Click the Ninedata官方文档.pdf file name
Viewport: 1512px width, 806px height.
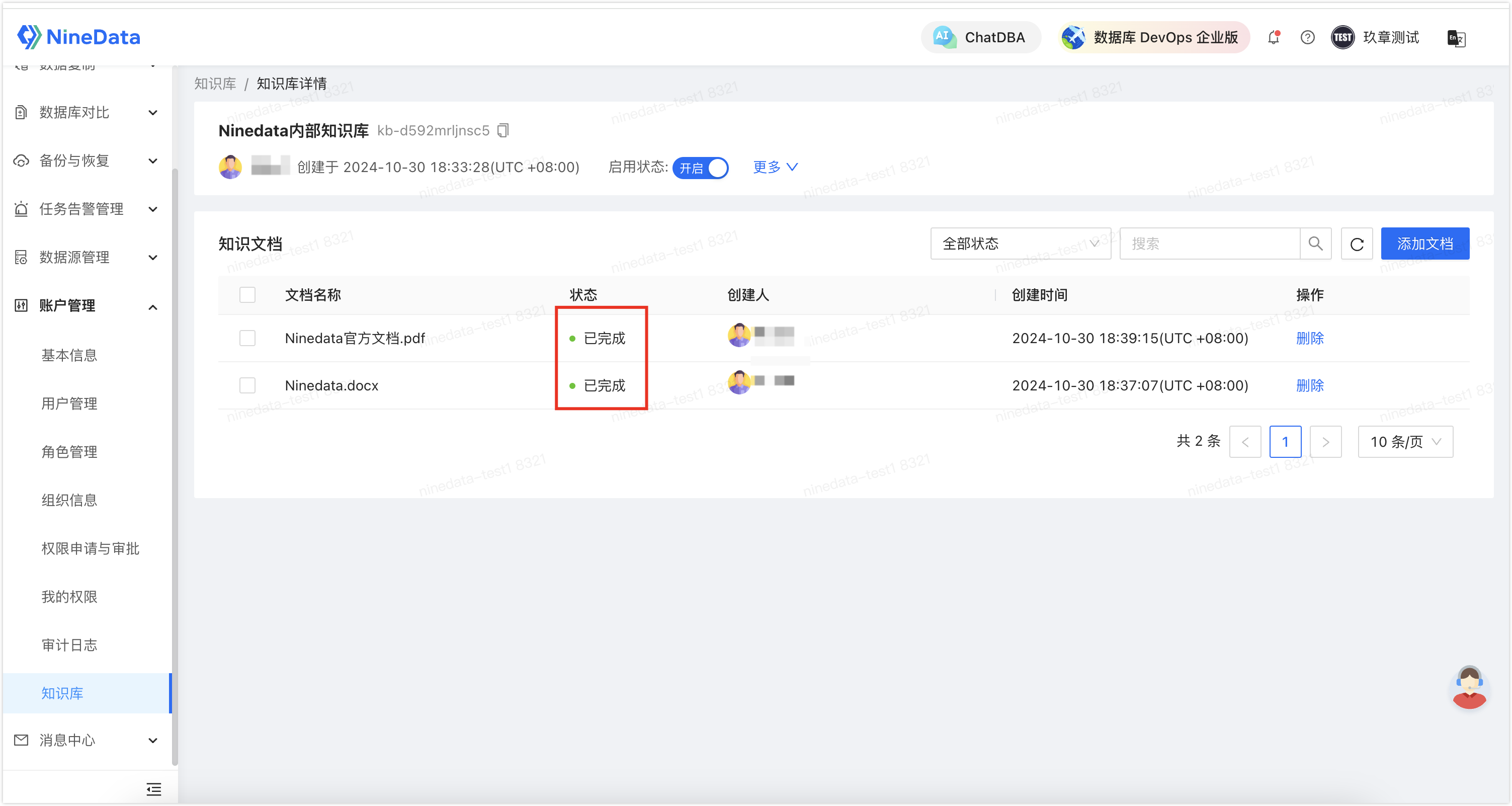click(x=355, y=338)
